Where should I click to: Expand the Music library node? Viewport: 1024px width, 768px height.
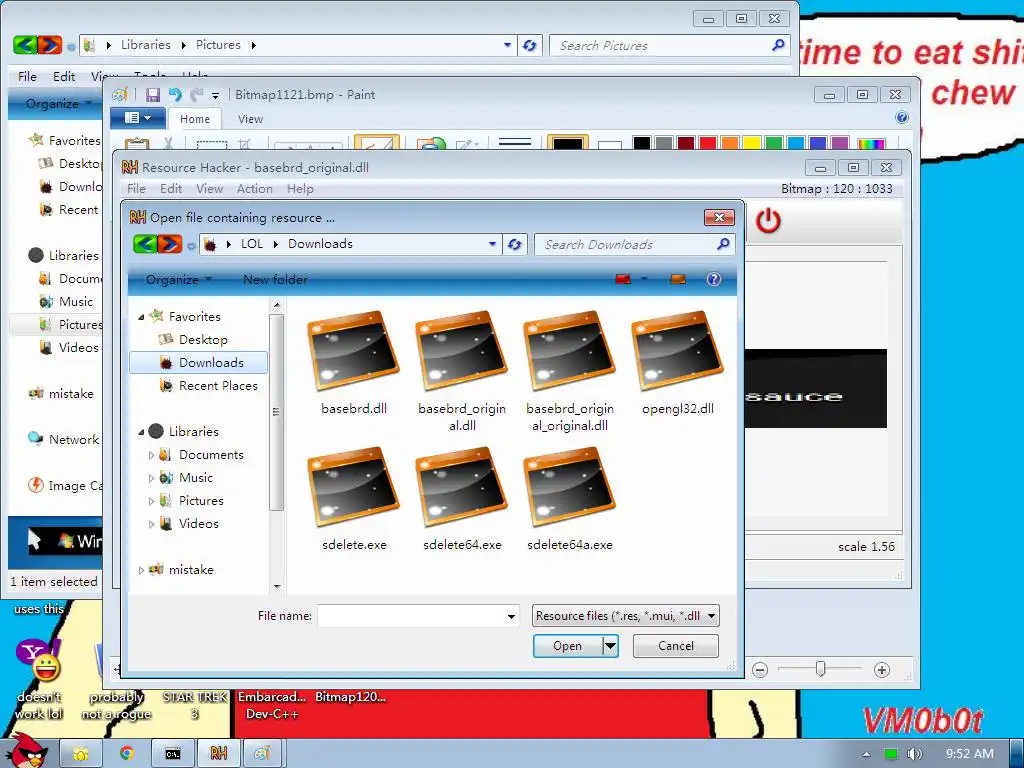click(152, 478)
